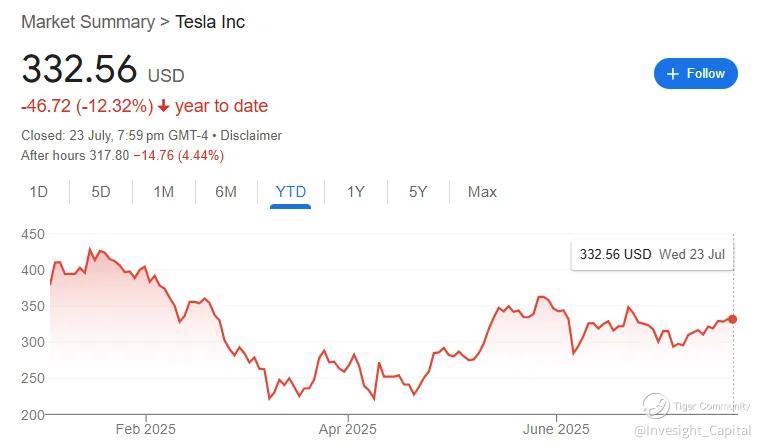View the 5Y price history
Screen dimensions: 766x448
(418, 192)
